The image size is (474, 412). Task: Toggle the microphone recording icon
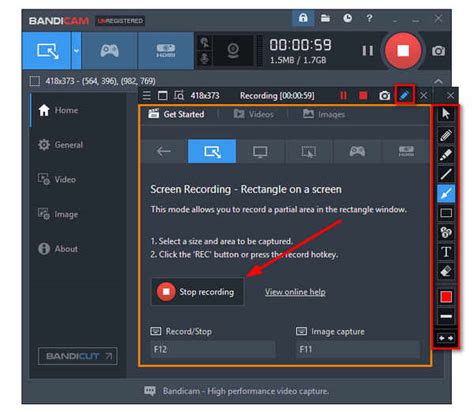204,59
